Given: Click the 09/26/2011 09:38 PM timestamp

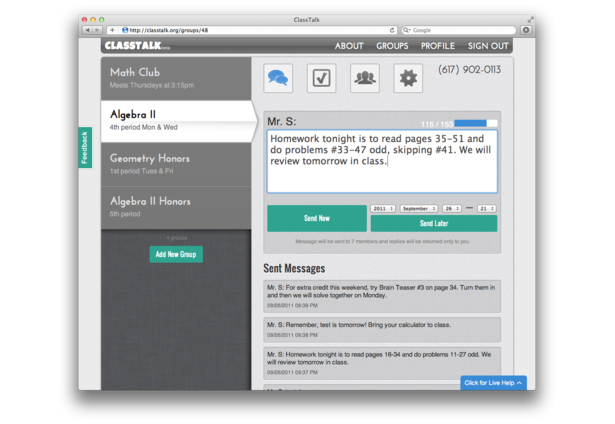Looking at the screenshot, I should coord(292,335).
